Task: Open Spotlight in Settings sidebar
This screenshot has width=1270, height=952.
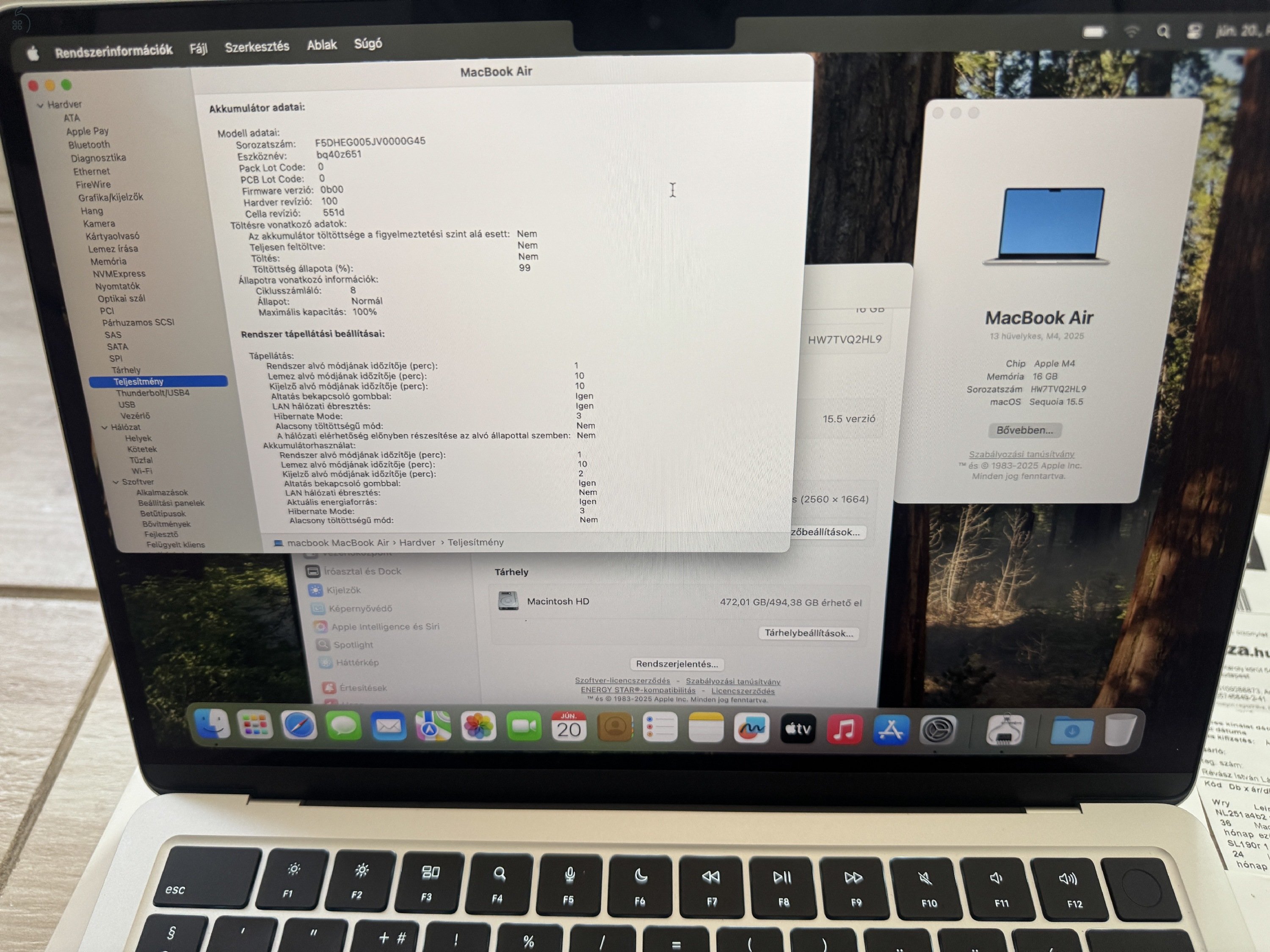Action: pyautogui.click(x=345, y=645)
